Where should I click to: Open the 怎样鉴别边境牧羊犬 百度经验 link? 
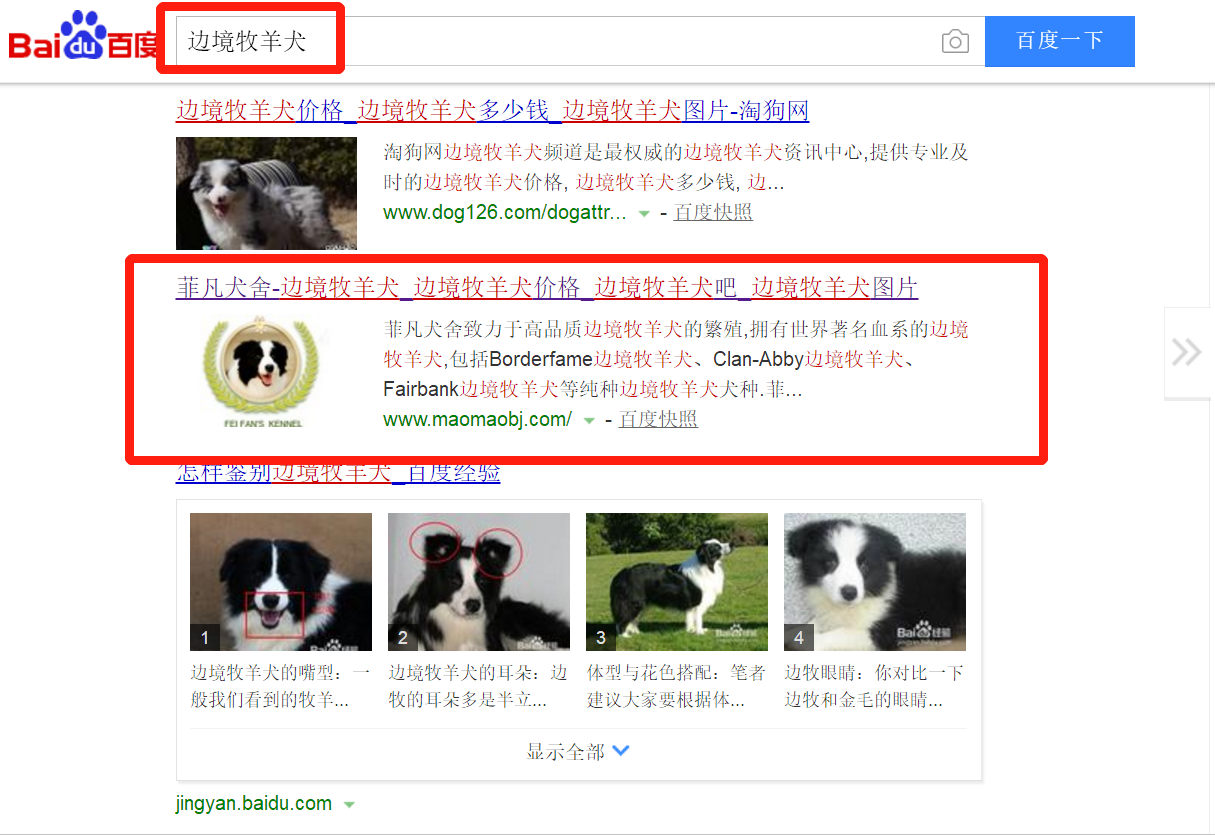338,473
